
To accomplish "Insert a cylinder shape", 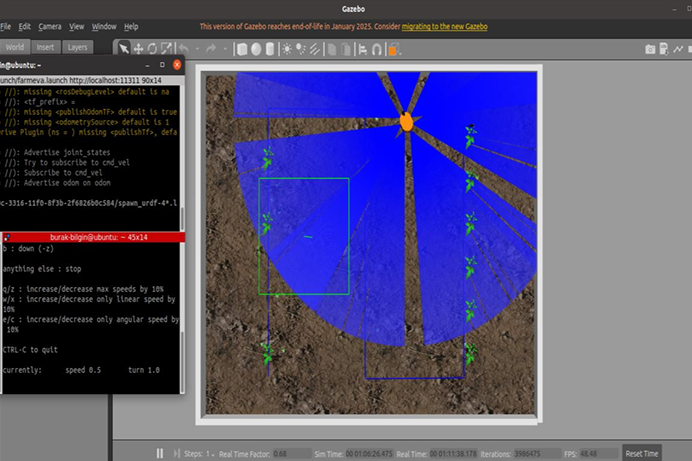I will pos(271,48).
